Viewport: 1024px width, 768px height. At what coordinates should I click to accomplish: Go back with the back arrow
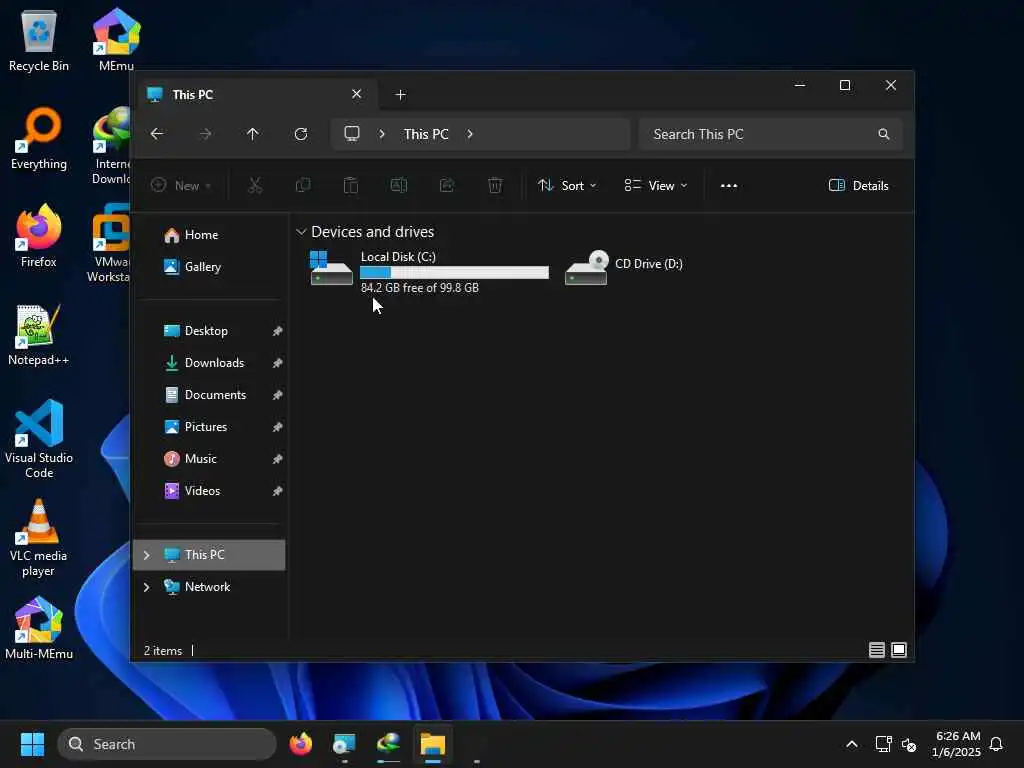tap(157, 134)
